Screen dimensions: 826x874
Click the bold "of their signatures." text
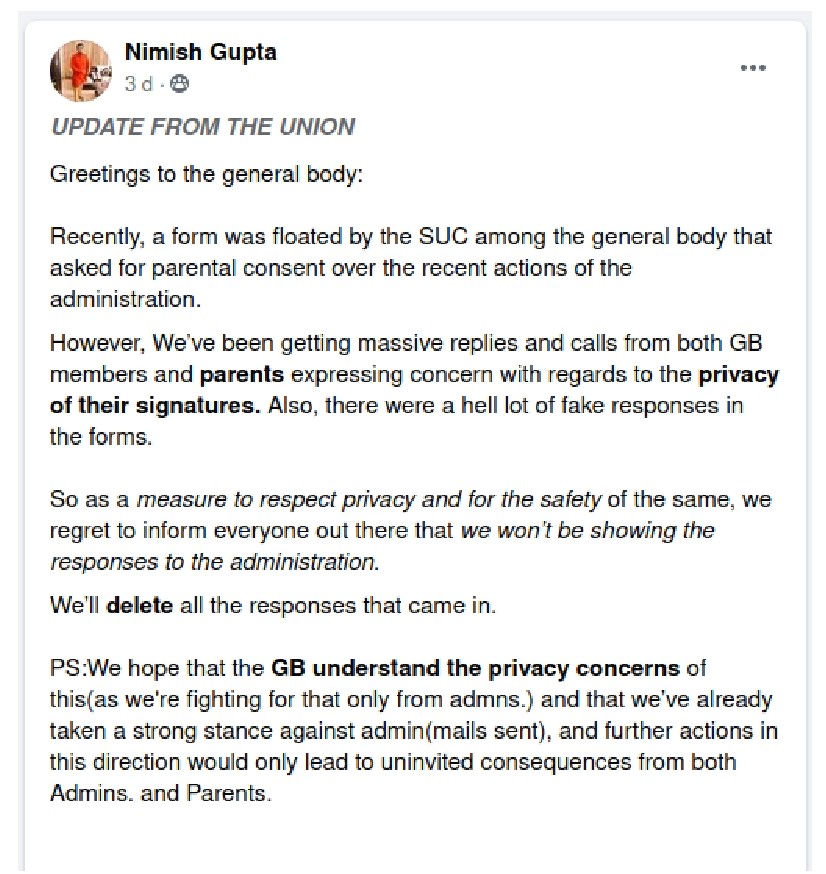click(x=136, y=407)
